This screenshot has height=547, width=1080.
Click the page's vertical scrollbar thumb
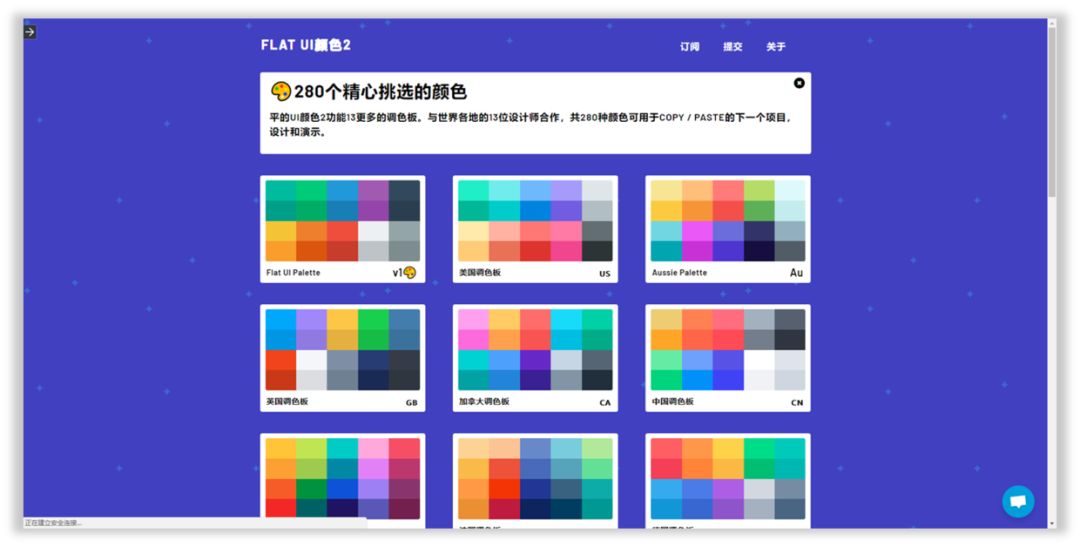pyautogui.click(x=1052, y=110)
